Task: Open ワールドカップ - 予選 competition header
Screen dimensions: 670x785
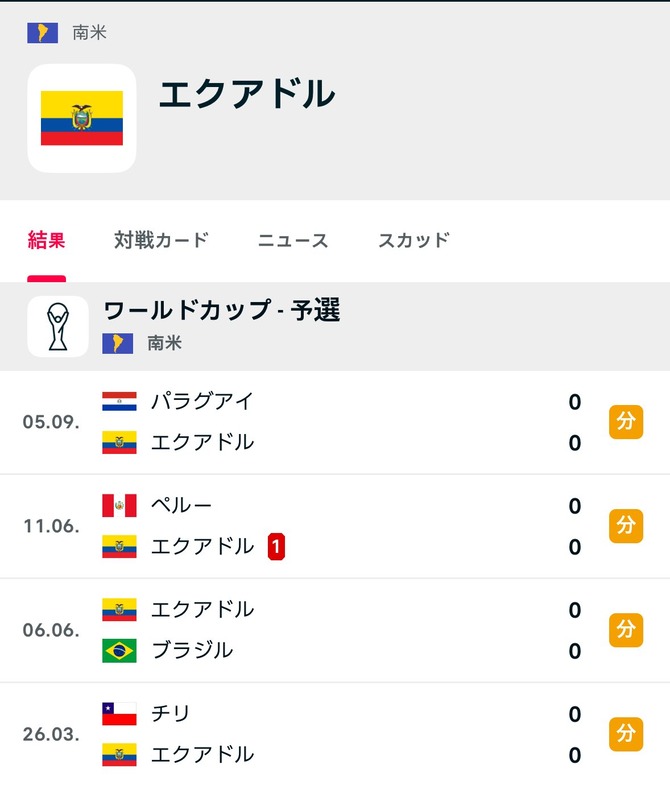Action: pos(222,310)
